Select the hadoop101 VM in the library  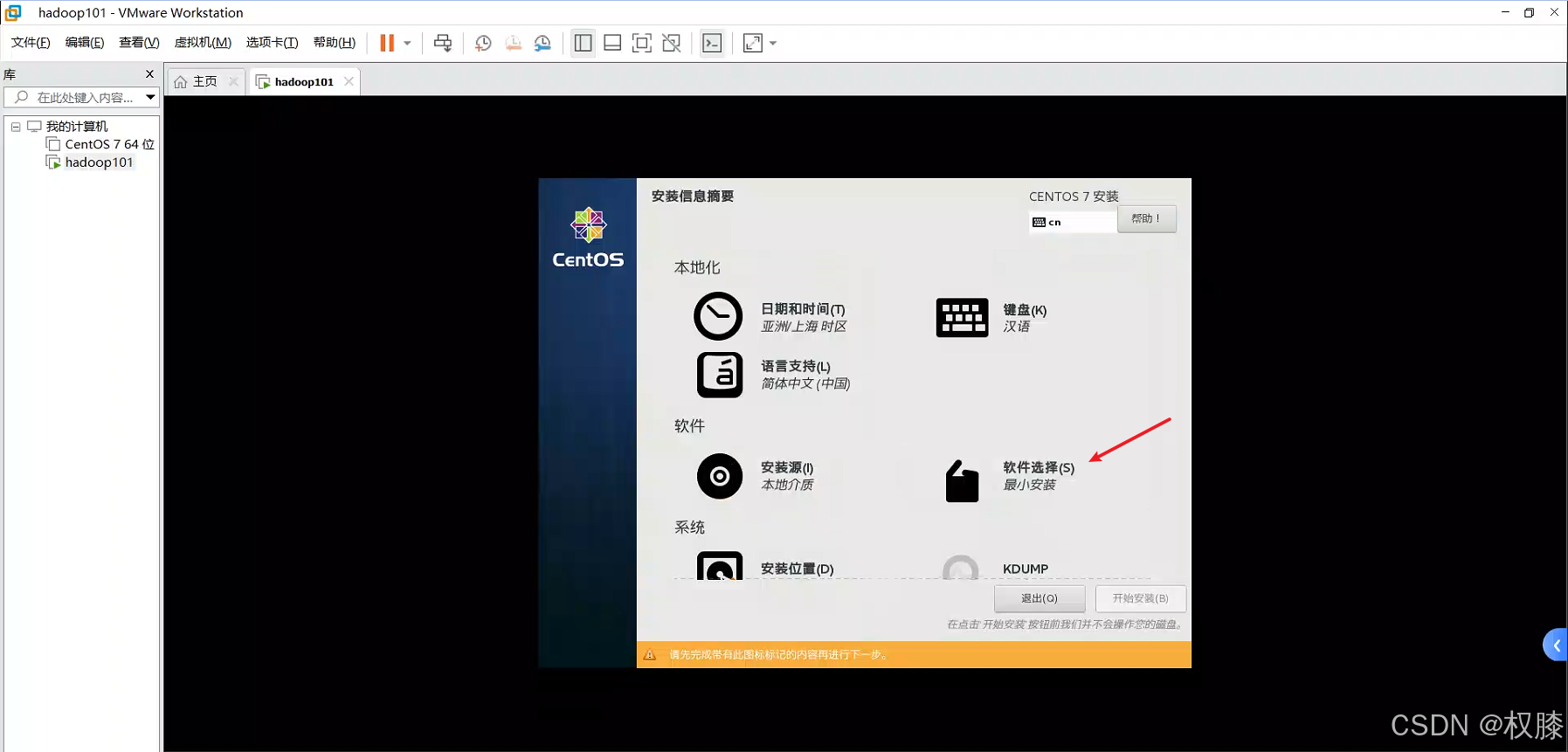[x=99, y=162]
